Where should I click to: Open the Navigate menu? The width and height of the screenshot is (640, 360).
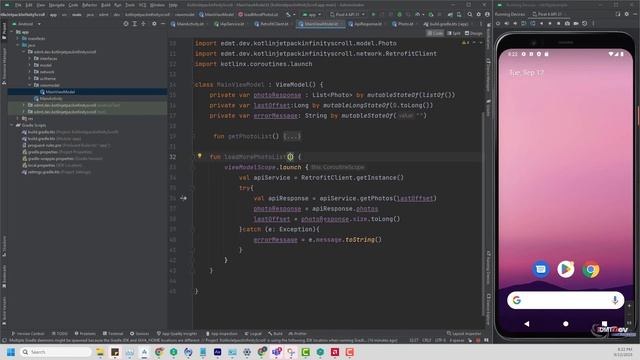57,5
